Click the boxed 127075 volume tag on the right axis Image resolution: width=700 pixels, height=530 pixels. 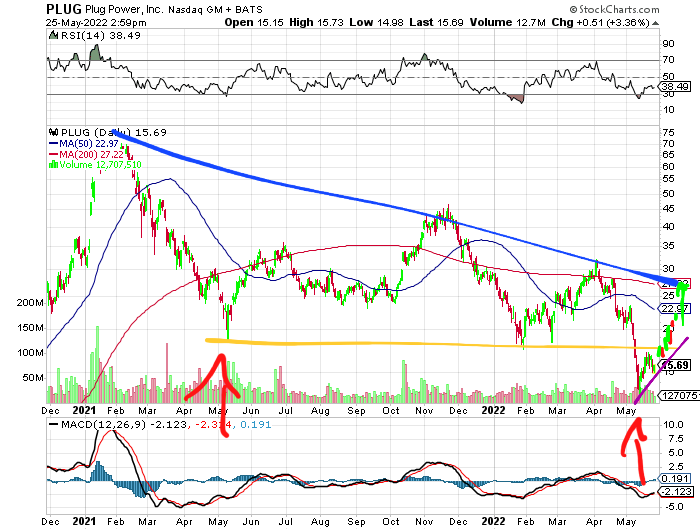[680, 395]
